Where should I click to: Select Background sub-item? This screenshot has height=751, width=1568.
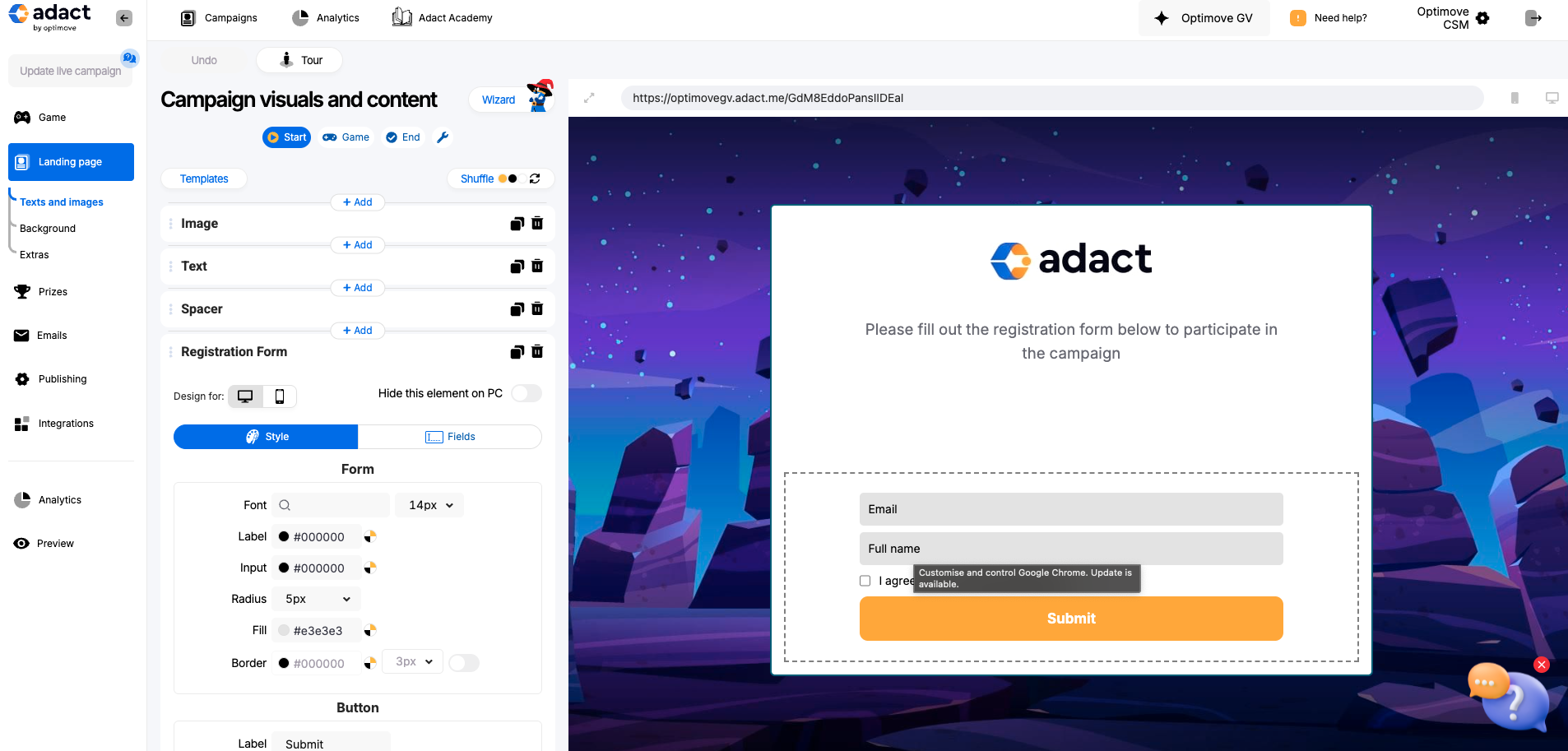tap(48, 229)
